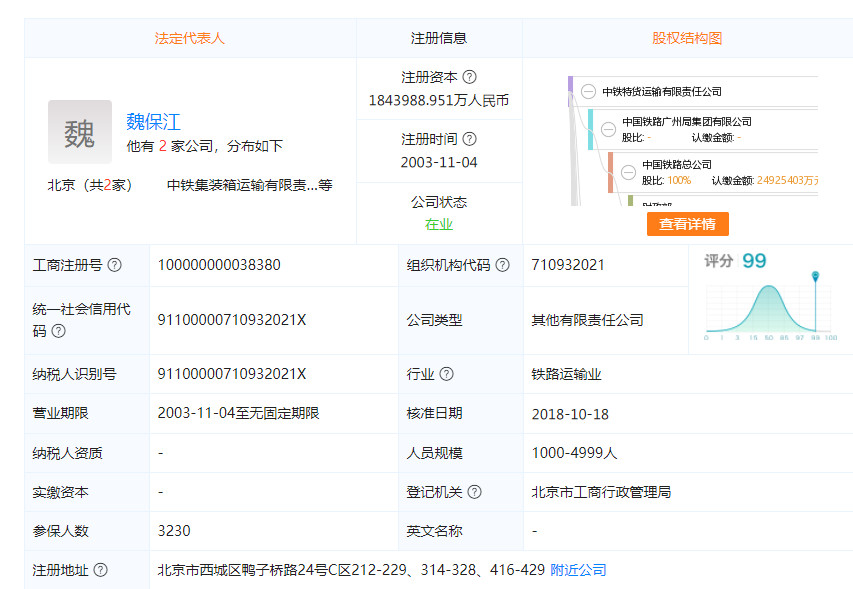Click help icon beside 登记机关
Image resolution: width=853 pixels, height=589 pixels.
pos(474,492)
